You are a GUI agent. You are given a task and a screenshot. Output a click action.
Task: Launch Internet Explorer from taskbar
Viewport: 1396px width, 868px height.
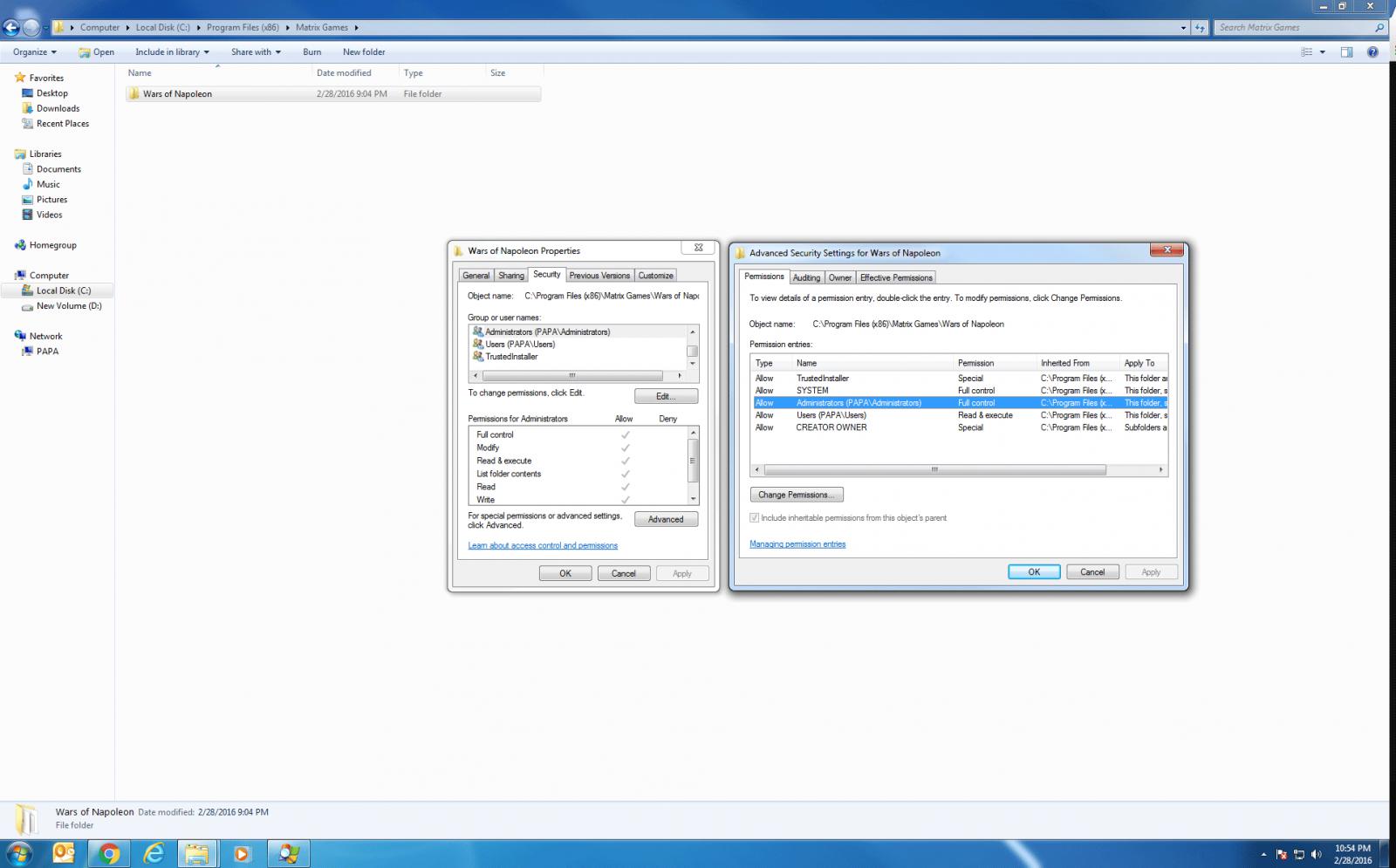[x=154, y=854]
